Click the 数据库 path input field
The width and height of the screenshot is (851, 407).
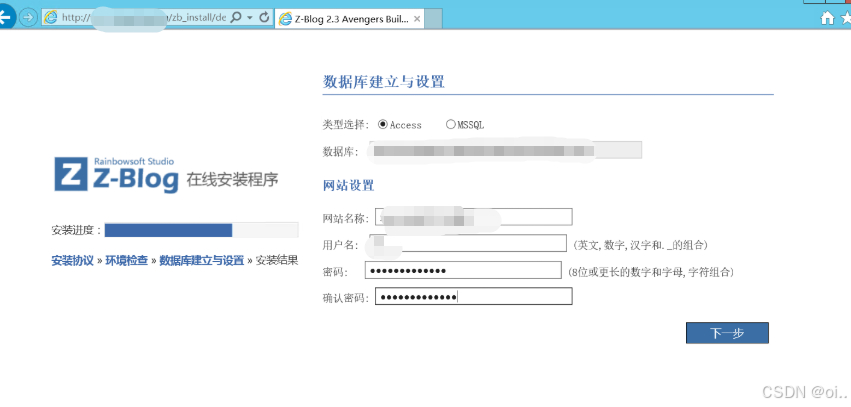point(506,150)
